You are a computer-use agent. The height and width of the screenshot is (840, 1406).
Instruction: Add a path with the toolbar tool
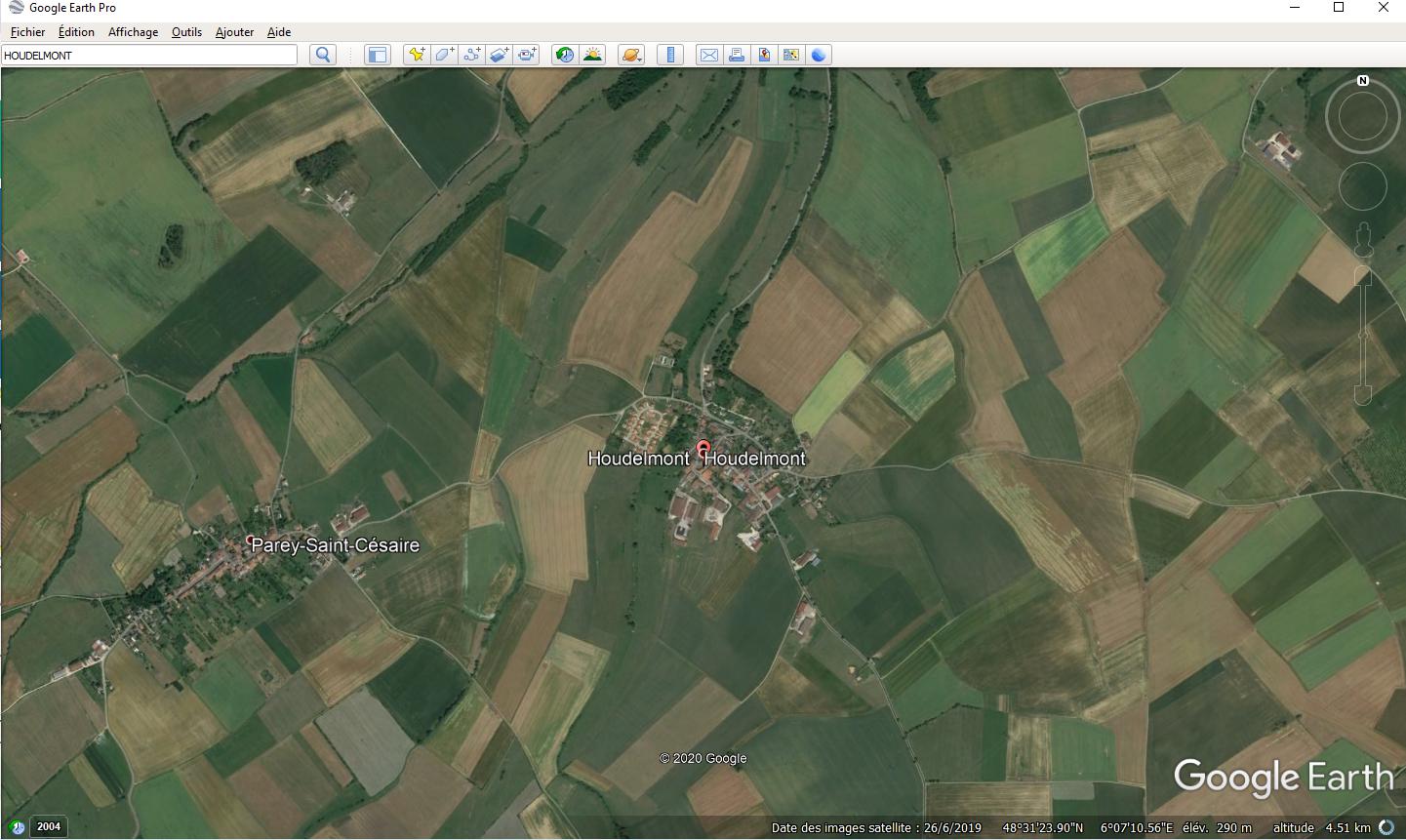(x=471, y=55)
